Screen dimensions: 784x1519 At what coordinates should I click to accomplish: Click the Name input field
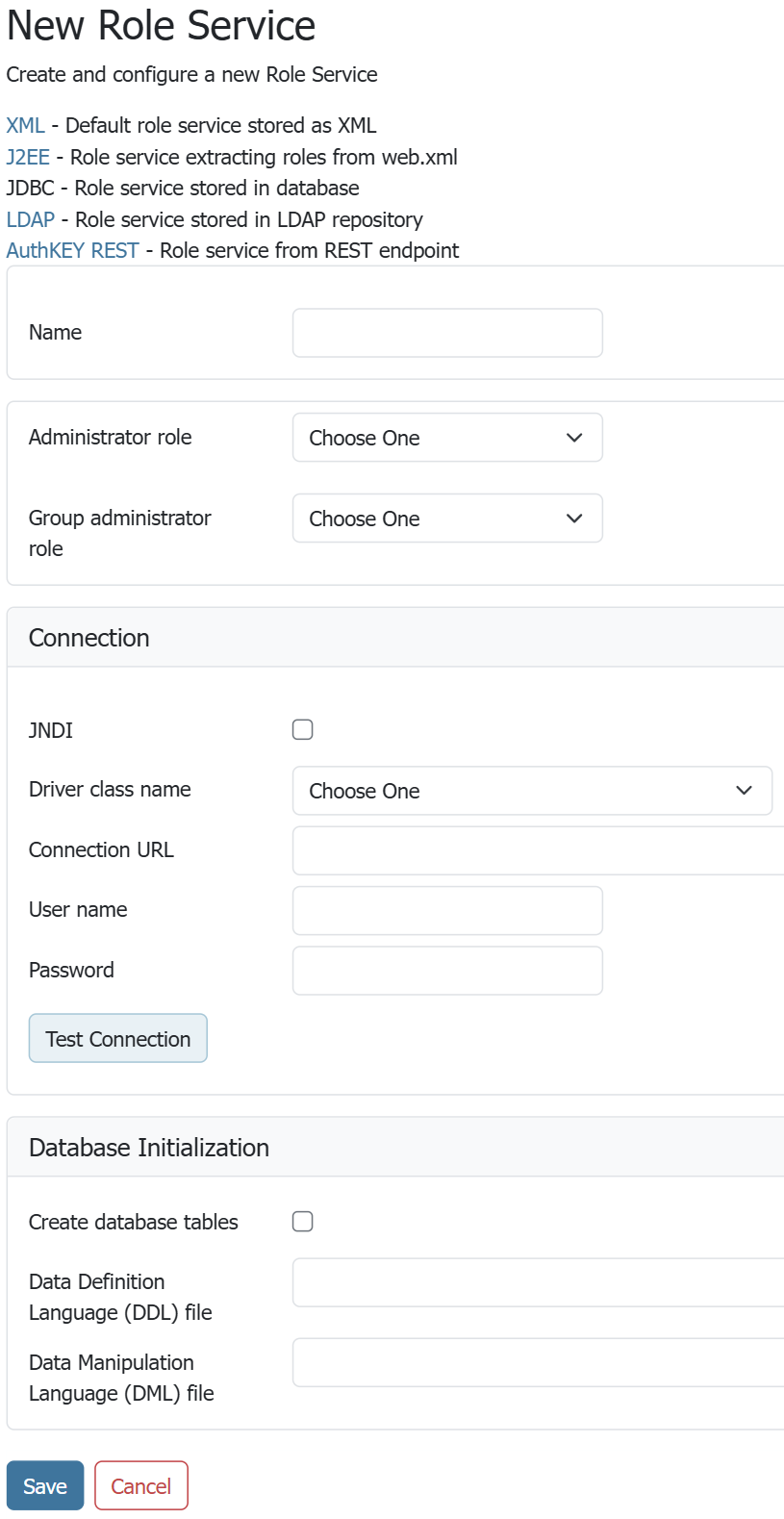[447, 333]
